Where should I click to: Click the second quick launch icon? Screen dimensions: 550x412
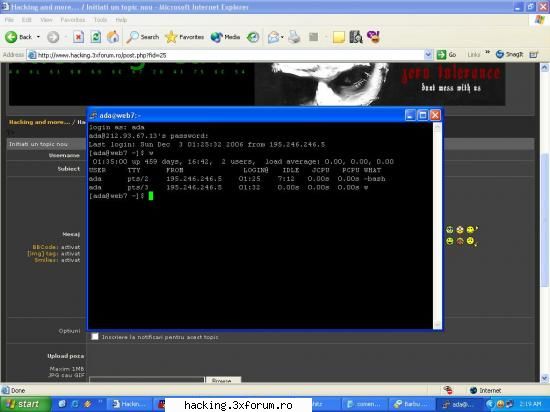[x=75, y=404]
